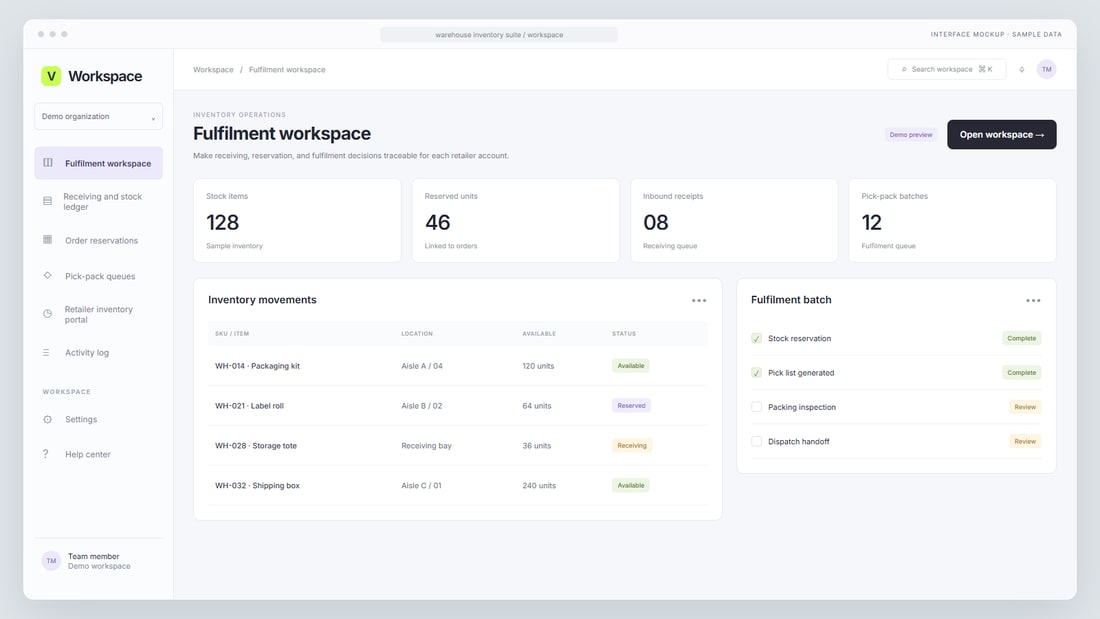Select the WH-028 · Storage tote row
The image size is (1100, 619).
click(457, 446)
